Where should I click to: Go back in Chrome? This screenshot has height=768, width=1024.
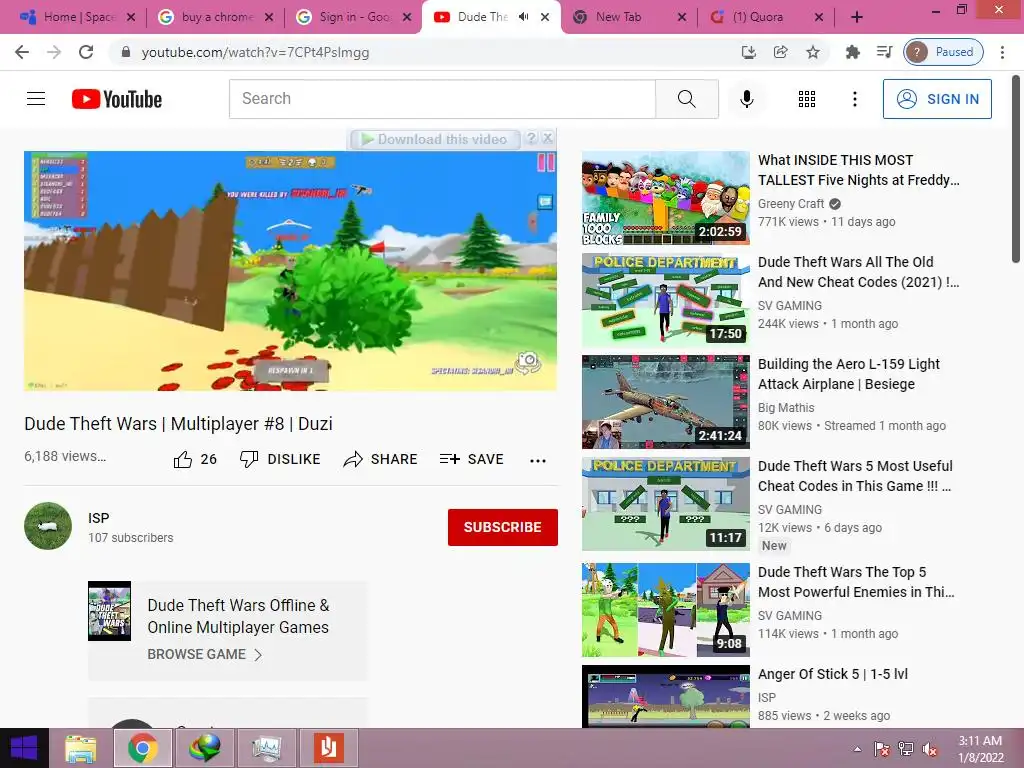(22, 52)
